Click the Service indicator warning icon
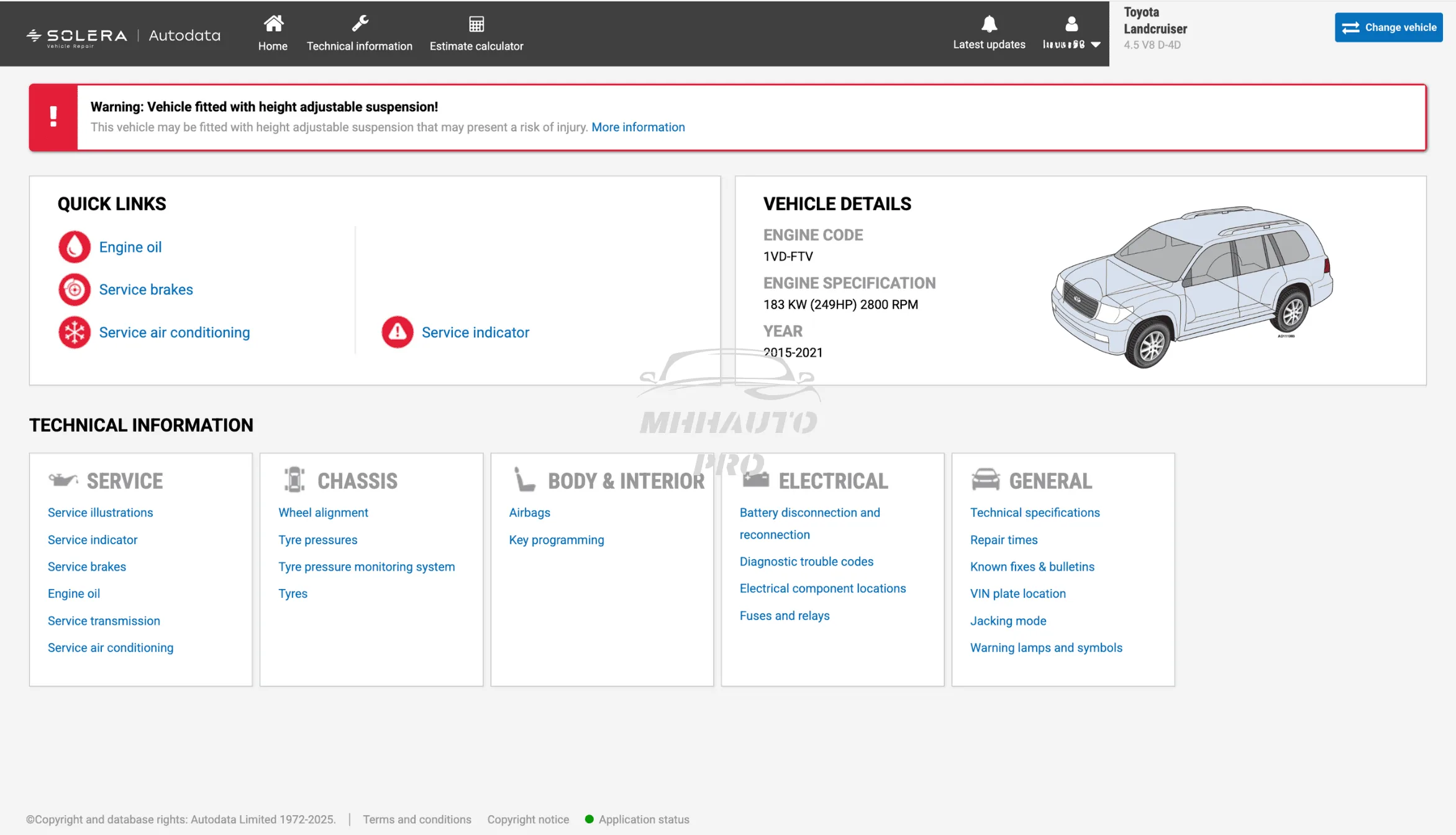Screen dimensions: 1456x835 pyautogui.click(x=398, y=332)
